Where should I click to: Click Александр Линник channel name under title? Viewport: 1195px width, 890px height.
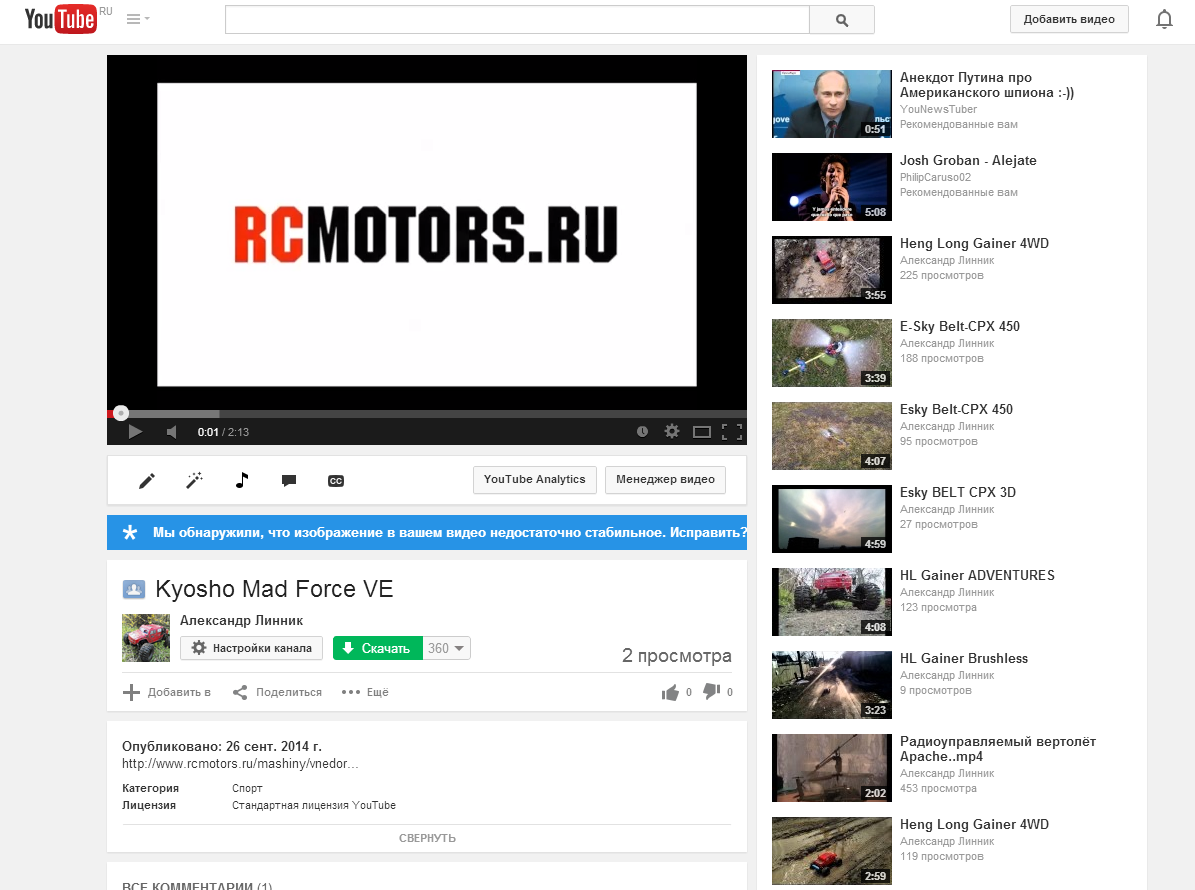(x=242, y=621)
